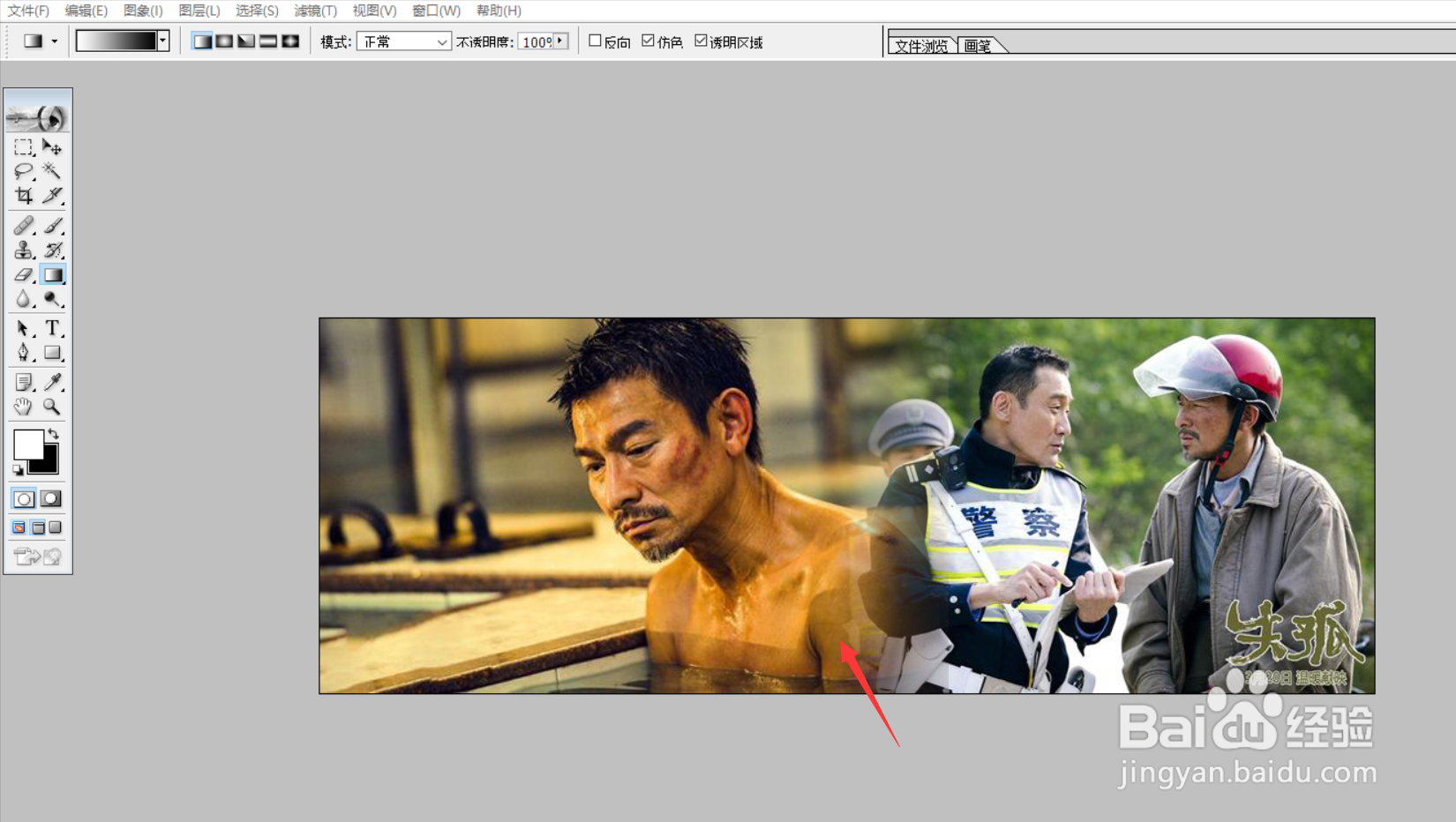Select the Path Selection tool
The image size is (1456, 822).
click(24, 328)
